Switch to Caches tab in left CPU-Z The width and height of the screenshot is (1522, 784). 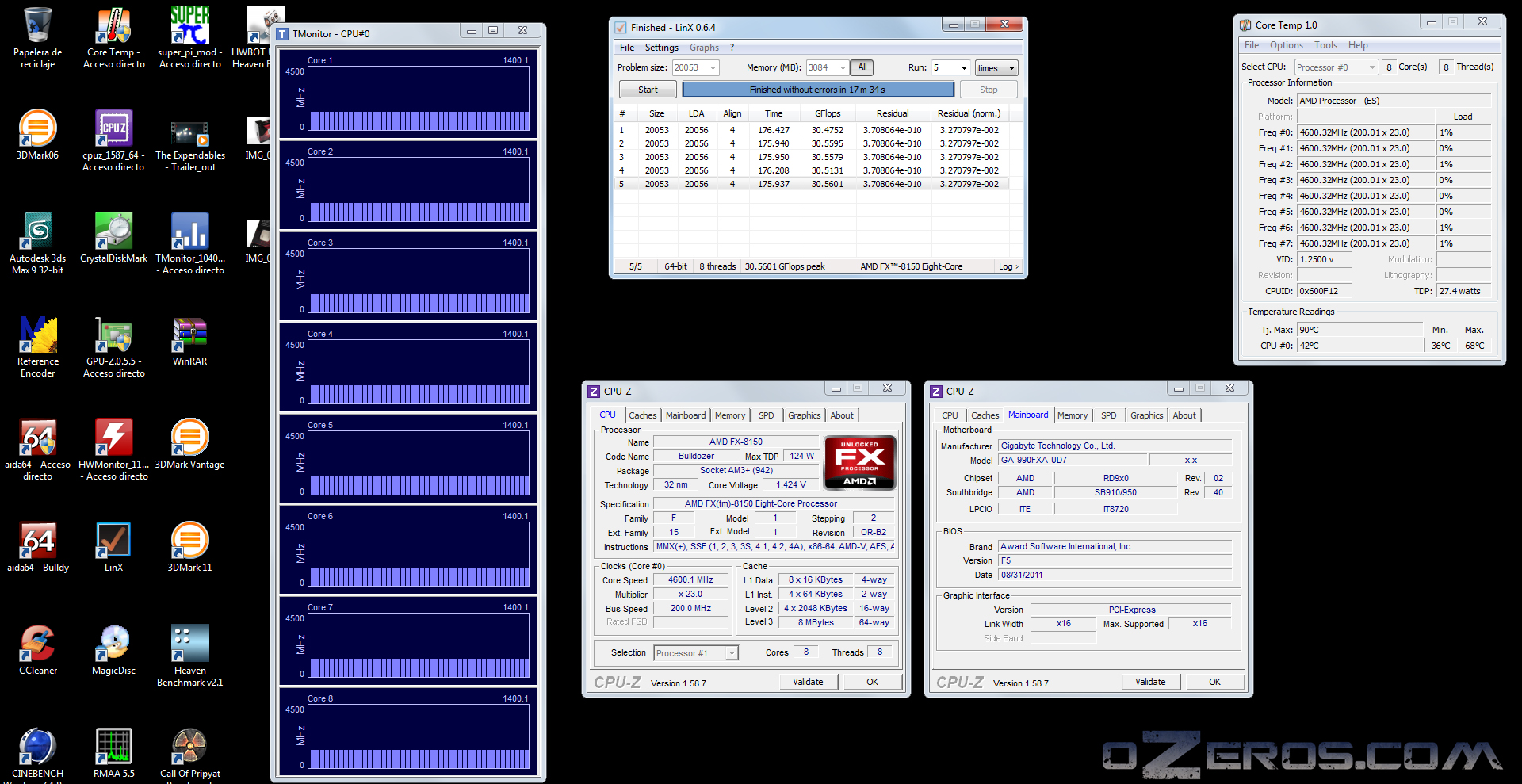pyautogui.click(x=642, y=415)
